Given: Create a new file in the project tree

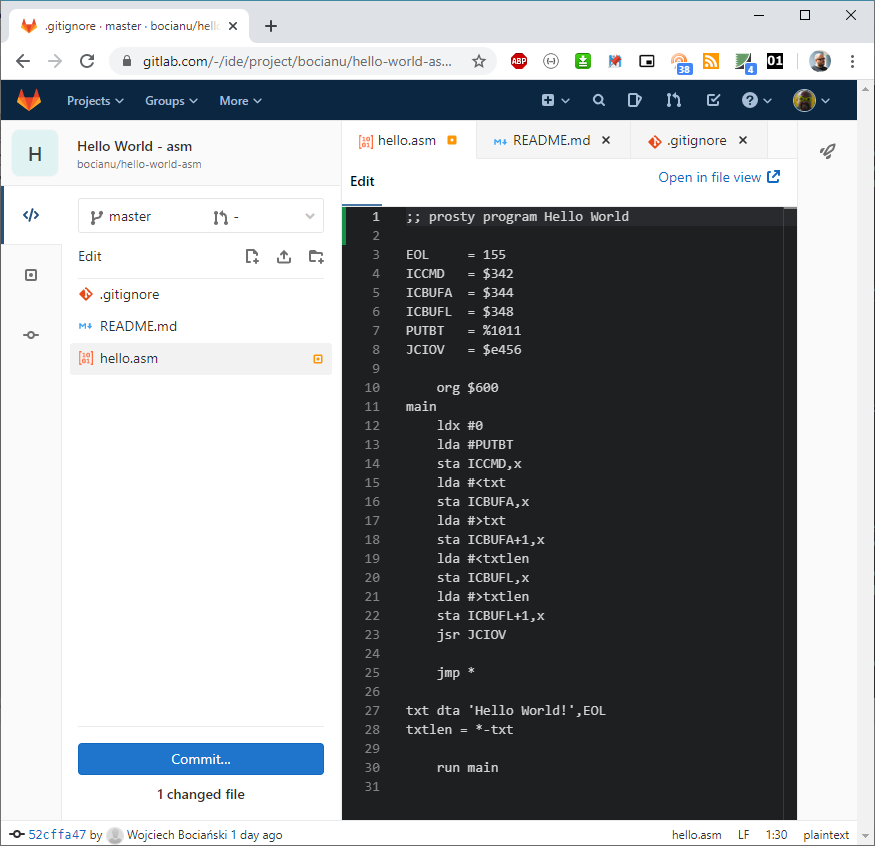Looking at the screenshot, I should [252, 256].
